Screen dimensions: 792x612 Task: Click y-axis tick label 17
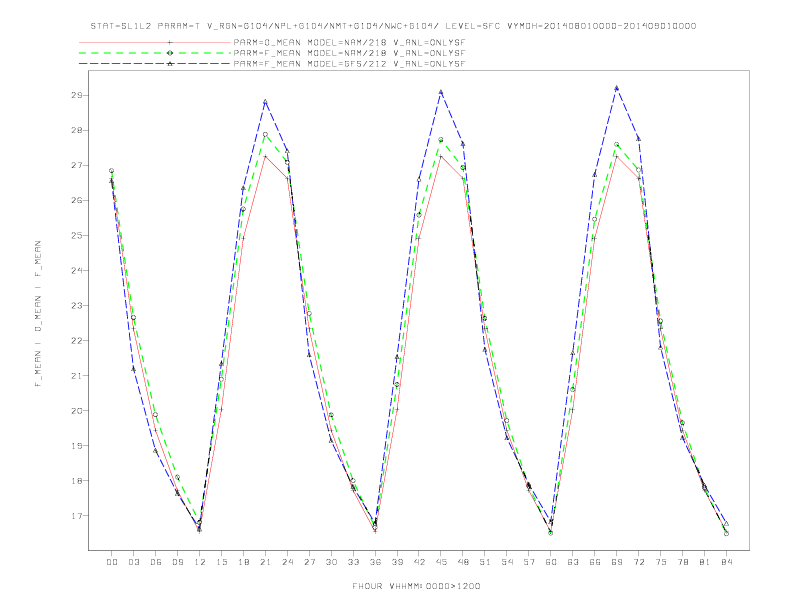click(78, 516)
